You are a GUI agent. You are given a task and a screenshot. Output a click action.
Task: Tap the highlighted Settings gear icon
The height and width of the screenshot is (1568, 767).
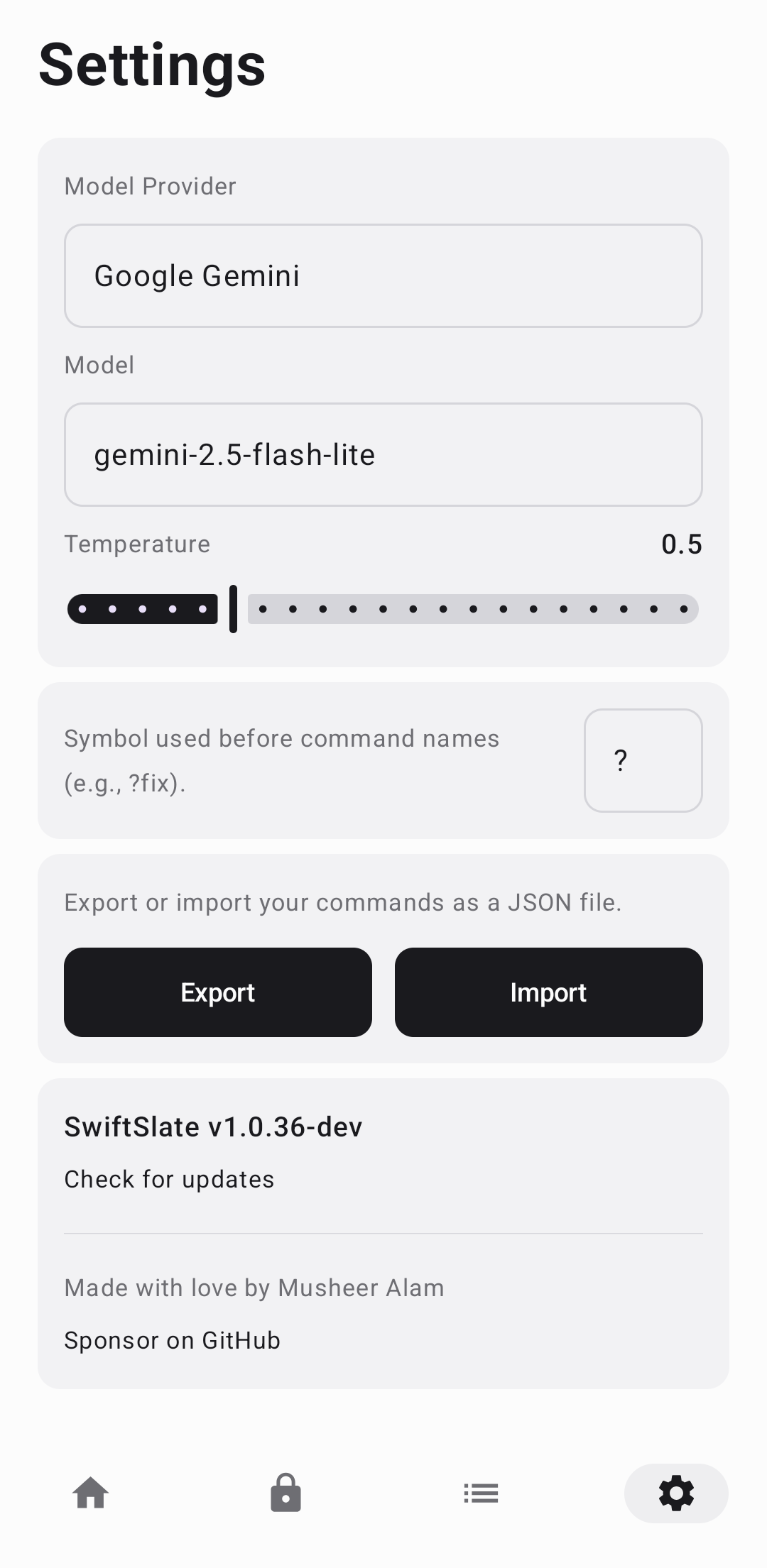(x=675, y=1493)
